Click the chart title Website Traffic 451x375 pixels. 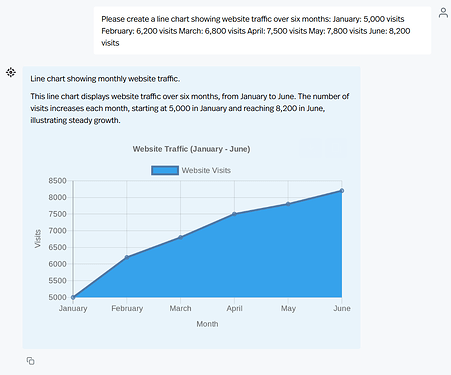point(191,149)
